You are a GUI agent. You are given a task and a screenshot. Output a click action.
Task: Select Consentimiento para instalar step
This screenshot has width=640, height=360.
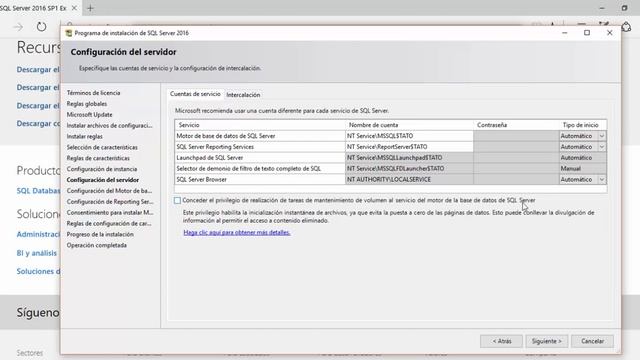pos(110,213)
